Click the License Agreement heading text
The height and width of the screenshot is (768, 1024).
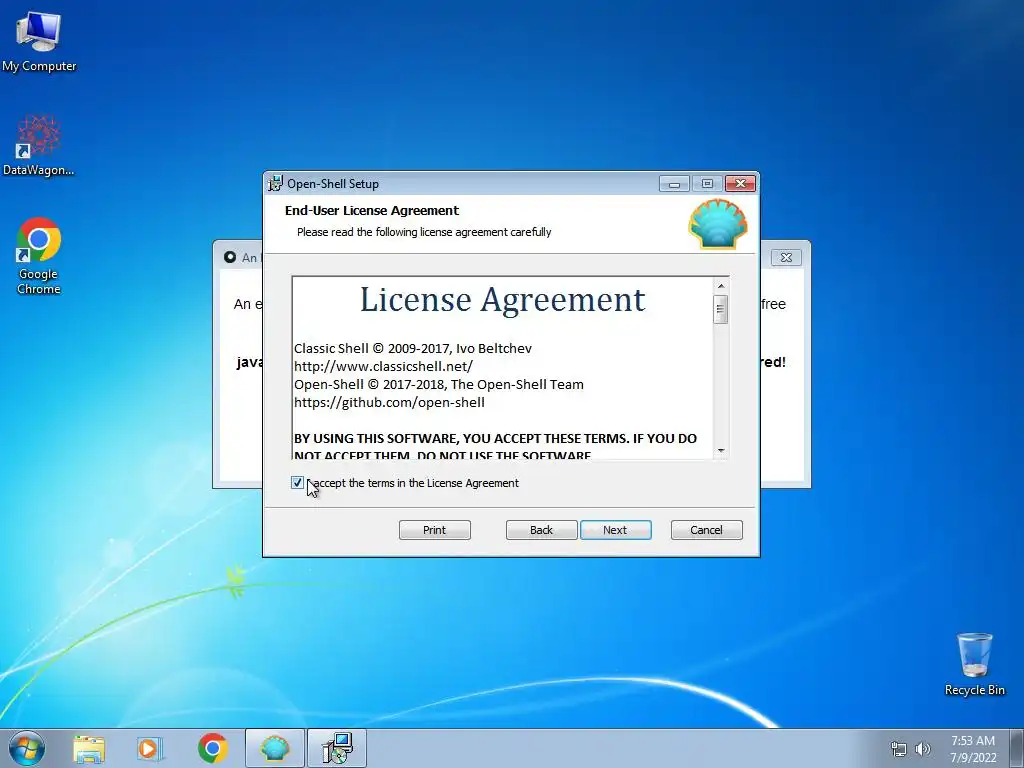coord(502,299)
